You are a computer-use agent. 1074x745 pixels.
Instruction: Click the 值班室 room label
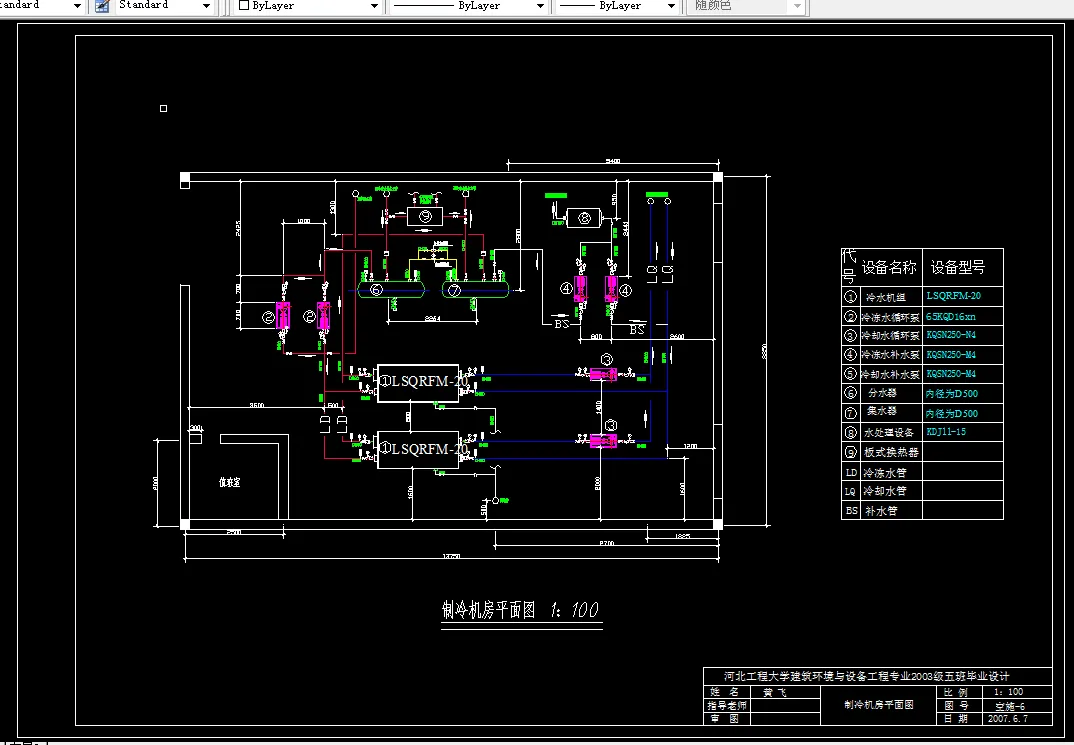pos(229,483)
